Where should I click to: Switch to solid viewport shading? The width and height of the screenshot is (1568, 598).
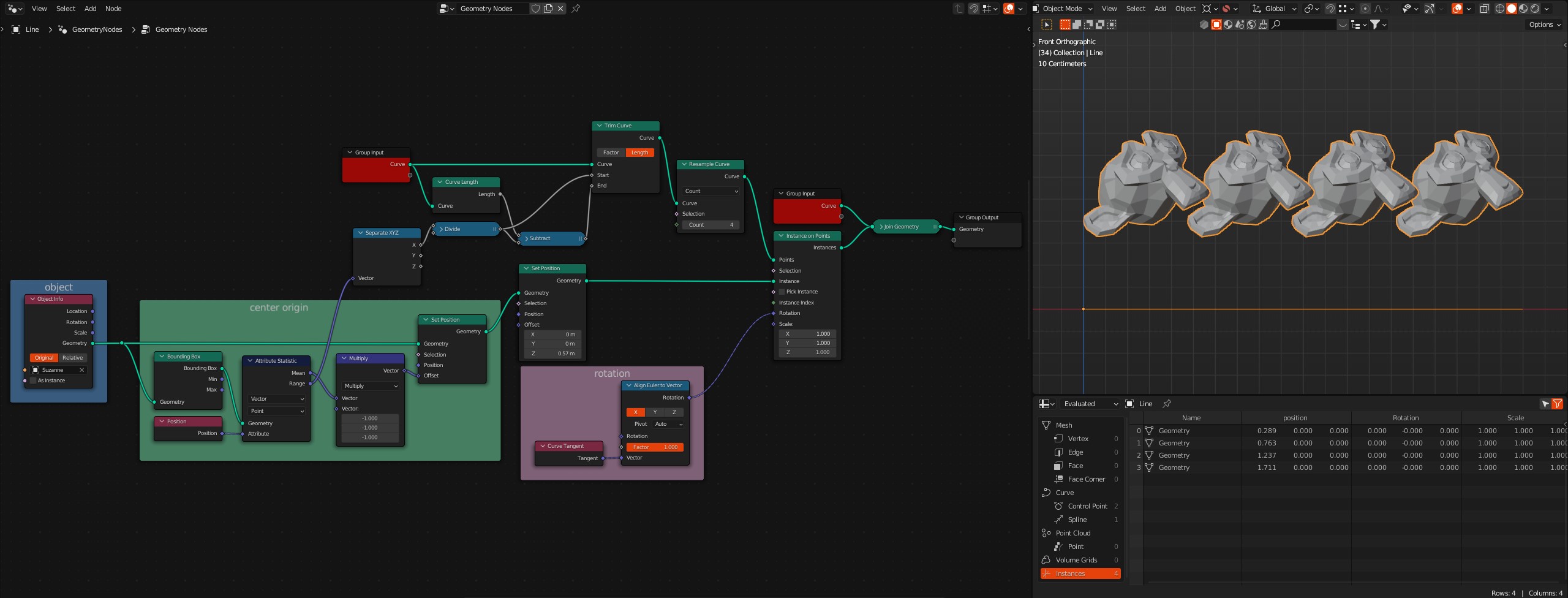(x=1512, y=9)
